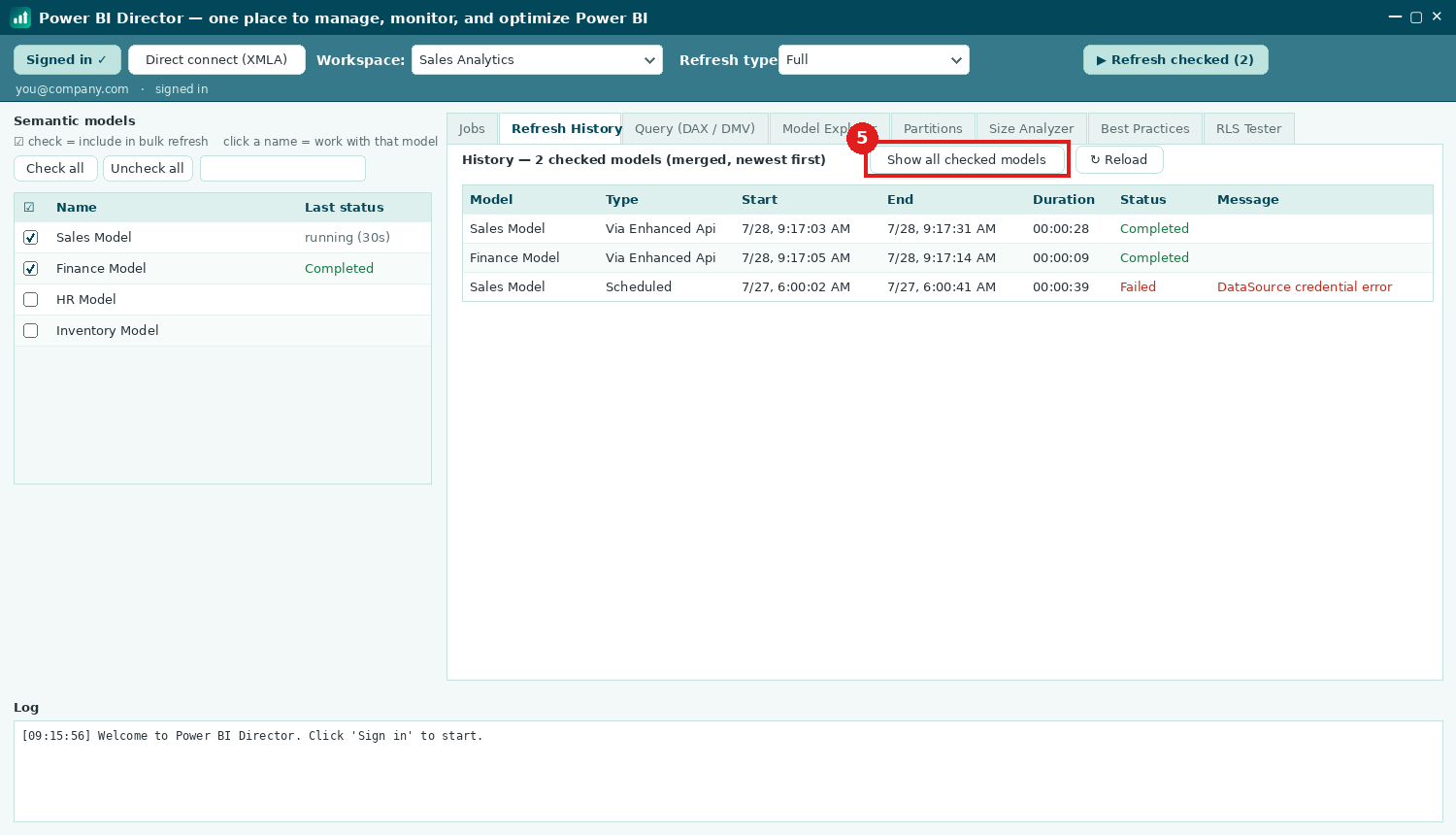The image size is (1456, 835).
Task: Click the DataSource credential error message
Action: 1305,286
